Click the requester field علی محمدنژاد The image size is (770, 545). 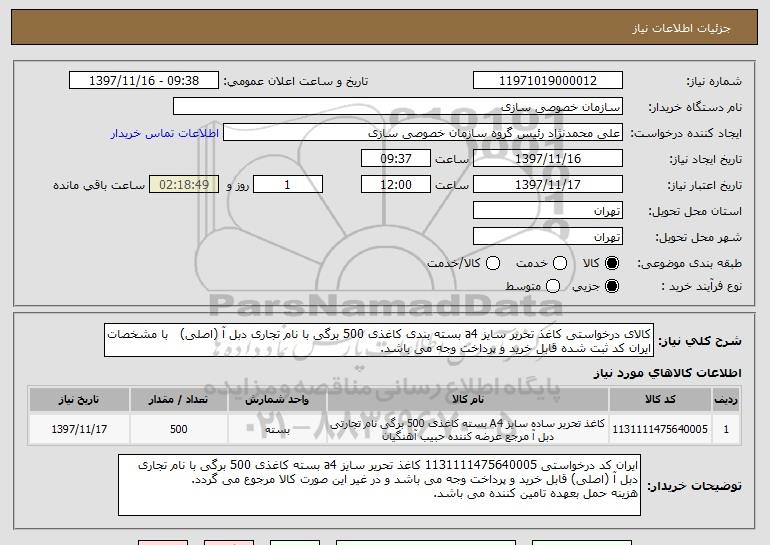point(423,133)
